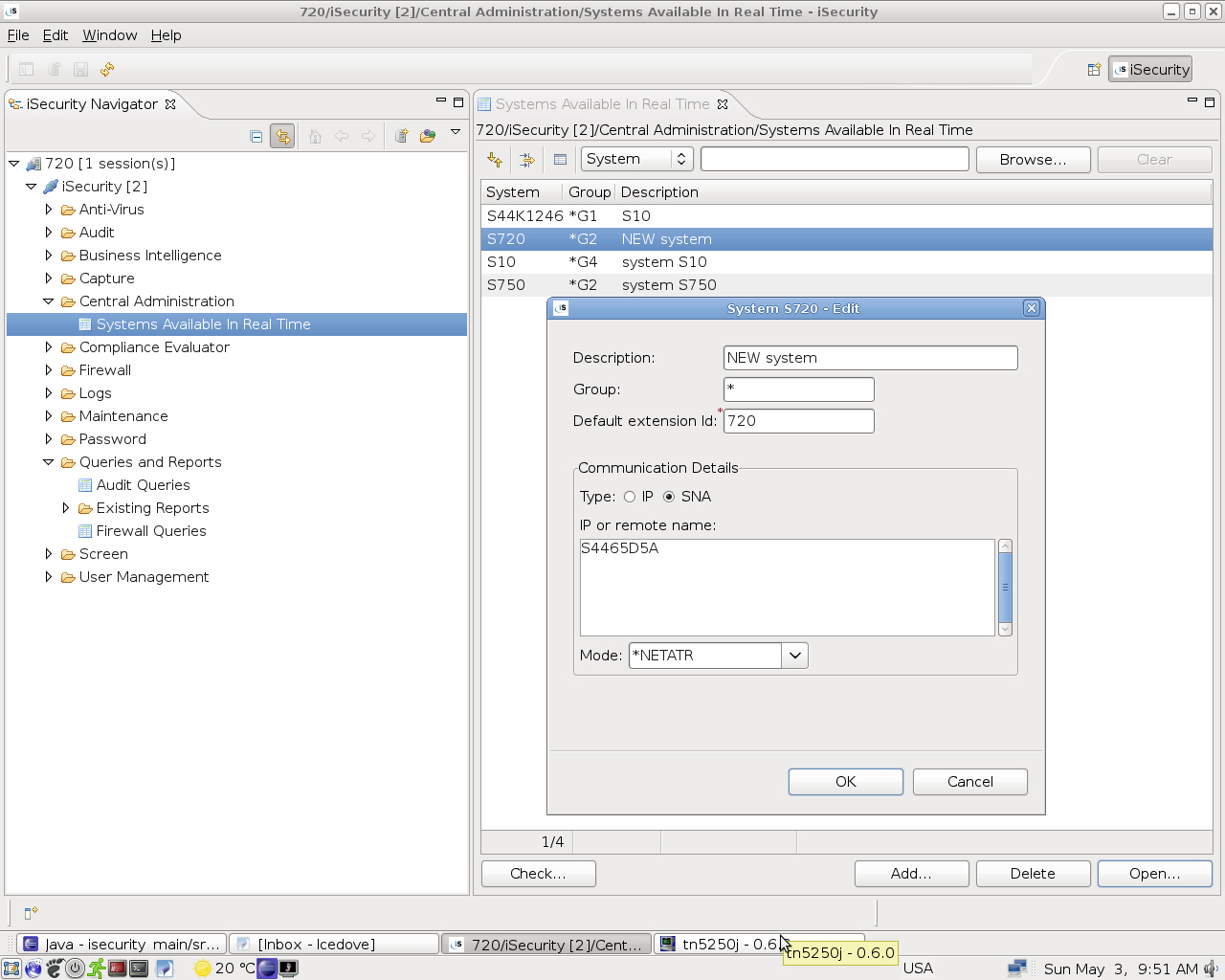Select the IP communication type radio button
This screenshot has height=980, width=1225.
pos(630,497)
